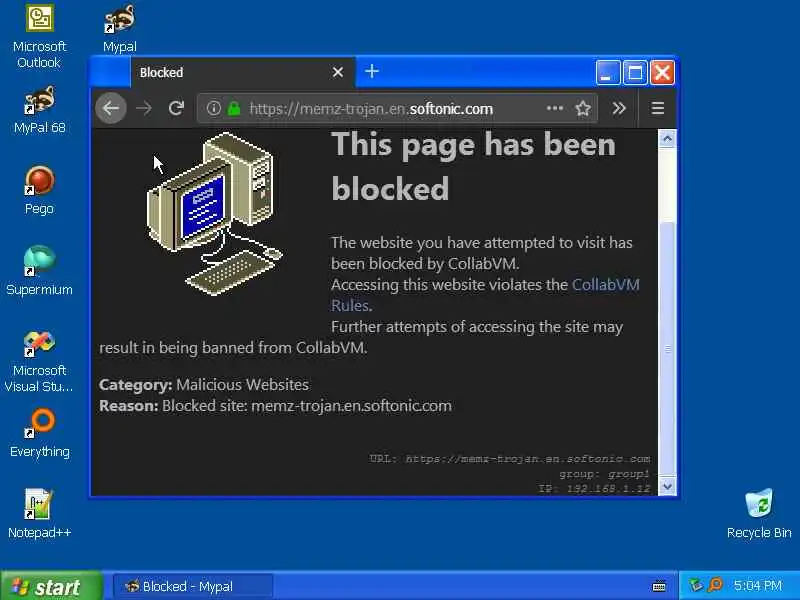The width and height of the screenshot is (800, 600).
Task: Click the vertical scrollbar thumb
Action: click(x=667, y=349)
